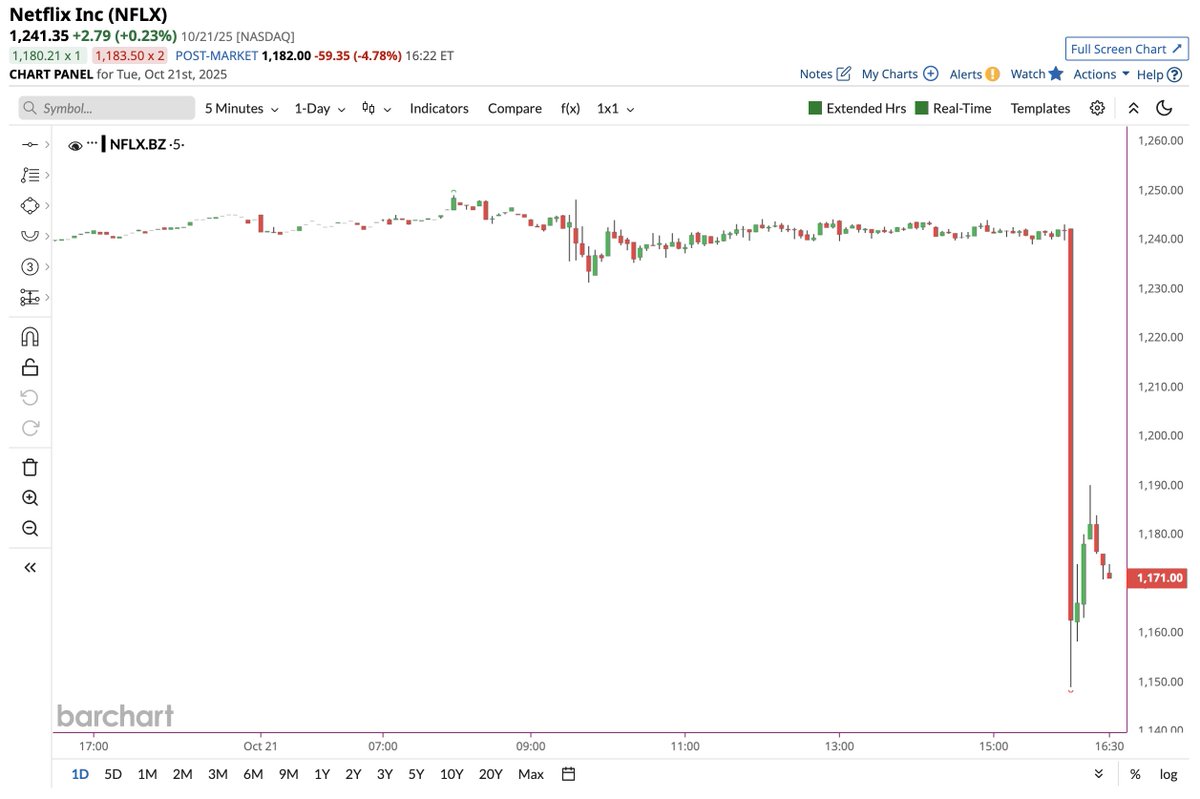The width and height of the screenshot is (1200, 799).
Task: Collapse the left drawing toolbar
Action: click(x=30, y=567)
